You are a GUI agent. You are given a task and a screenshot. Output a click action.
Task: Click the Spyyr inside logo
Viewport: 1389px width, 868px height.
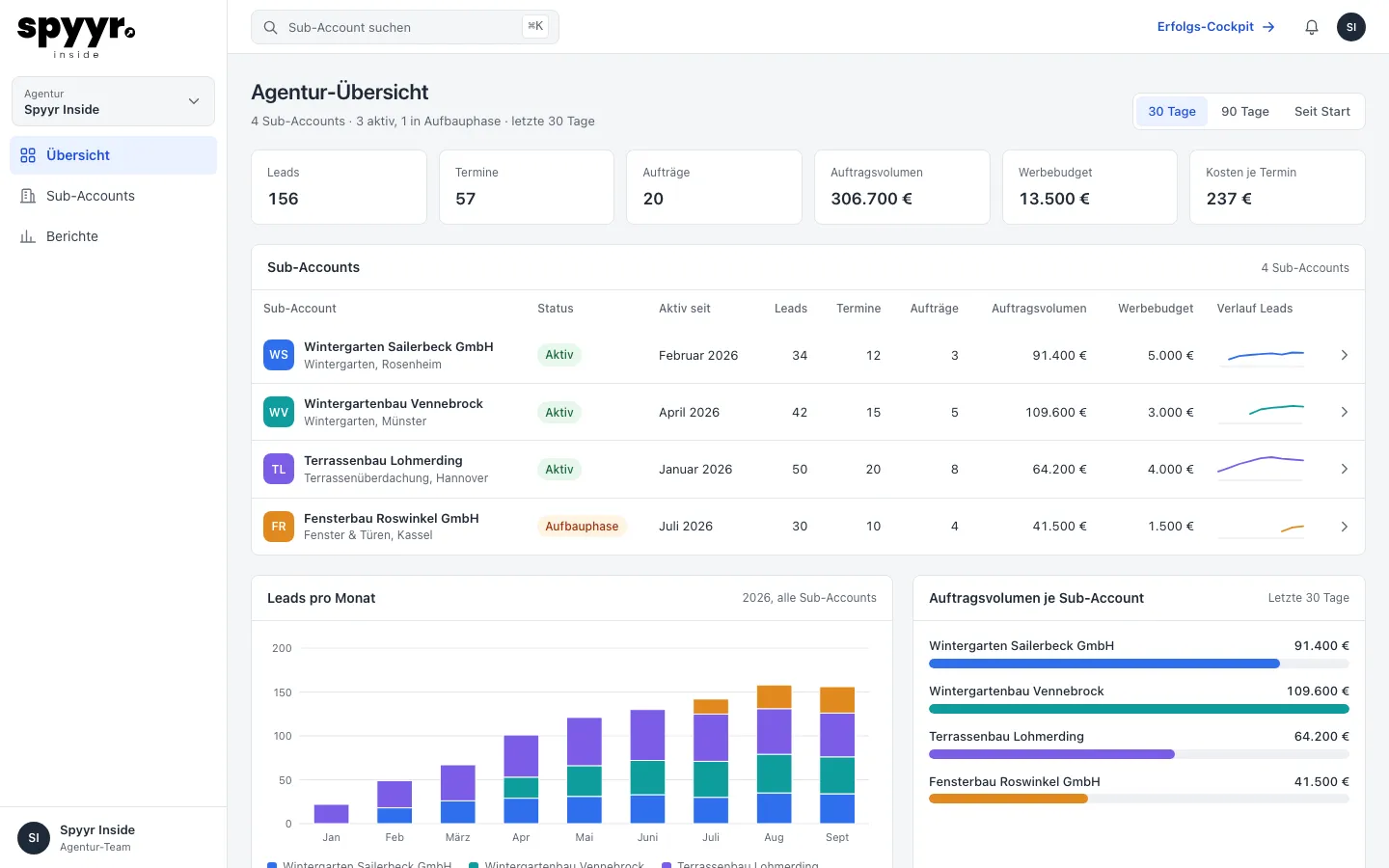[76, 37]
